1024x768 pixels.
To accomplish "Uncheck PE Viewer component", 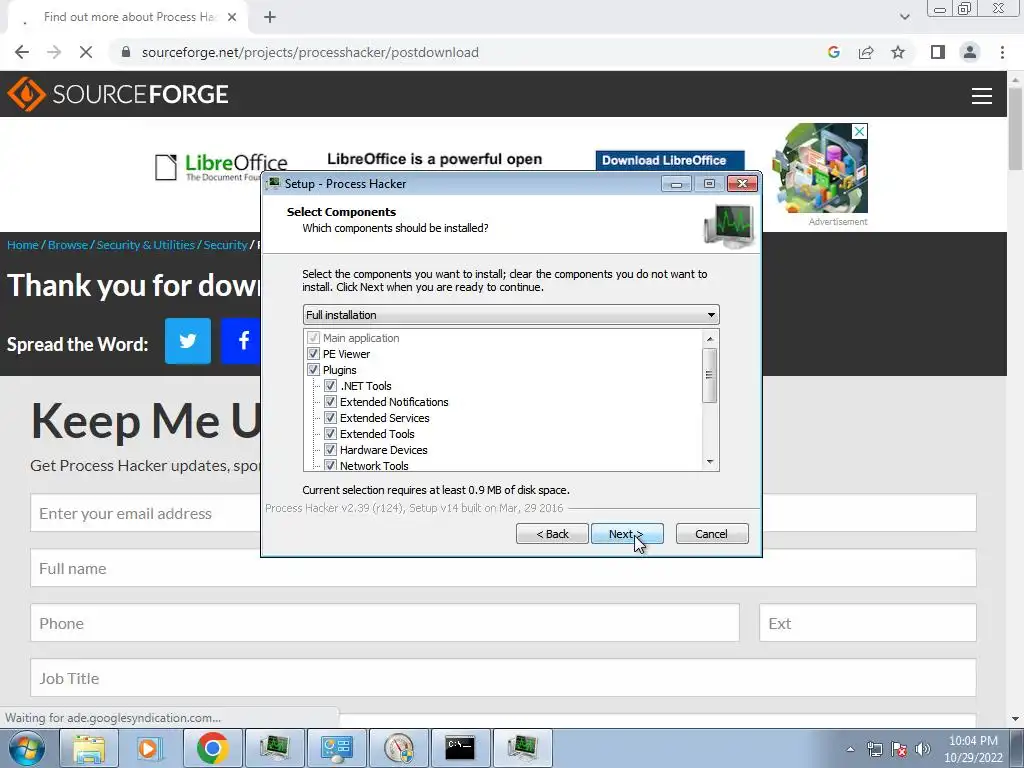I will click(x=313, y=354).
